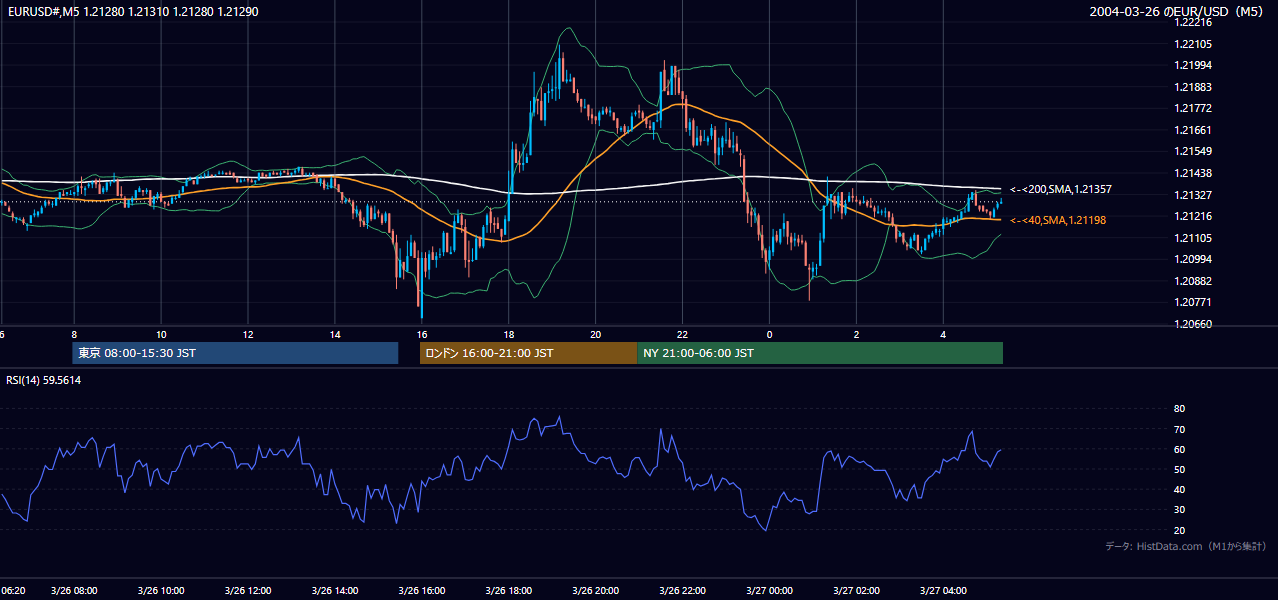Click hour tick 2 under price chart
This screenshot has width=1278, height=600.
pos(857,334)
